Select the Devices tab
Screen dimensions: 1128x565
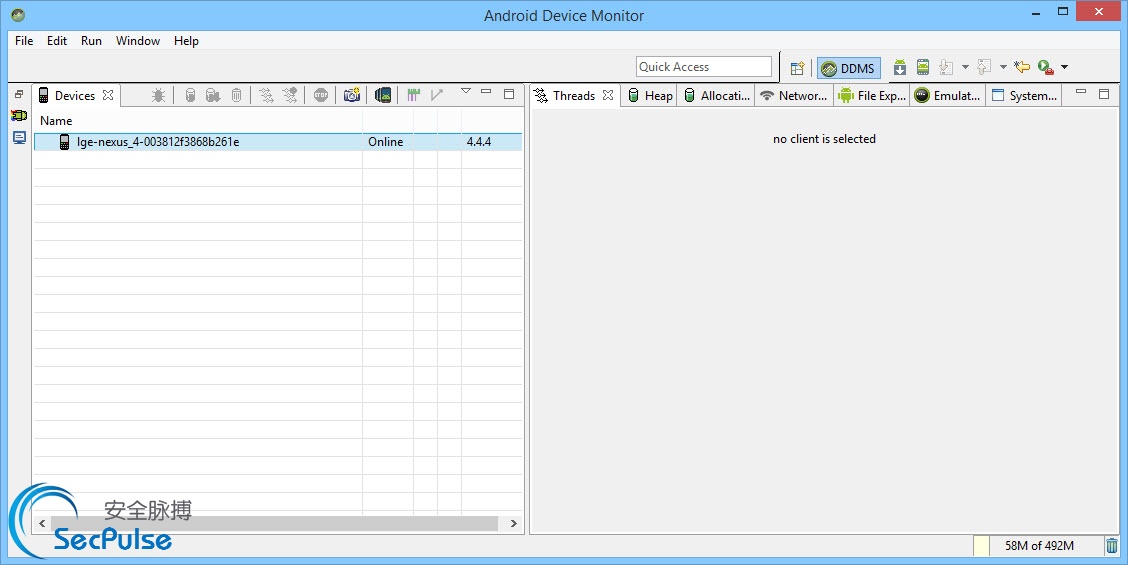click(75, 96)
